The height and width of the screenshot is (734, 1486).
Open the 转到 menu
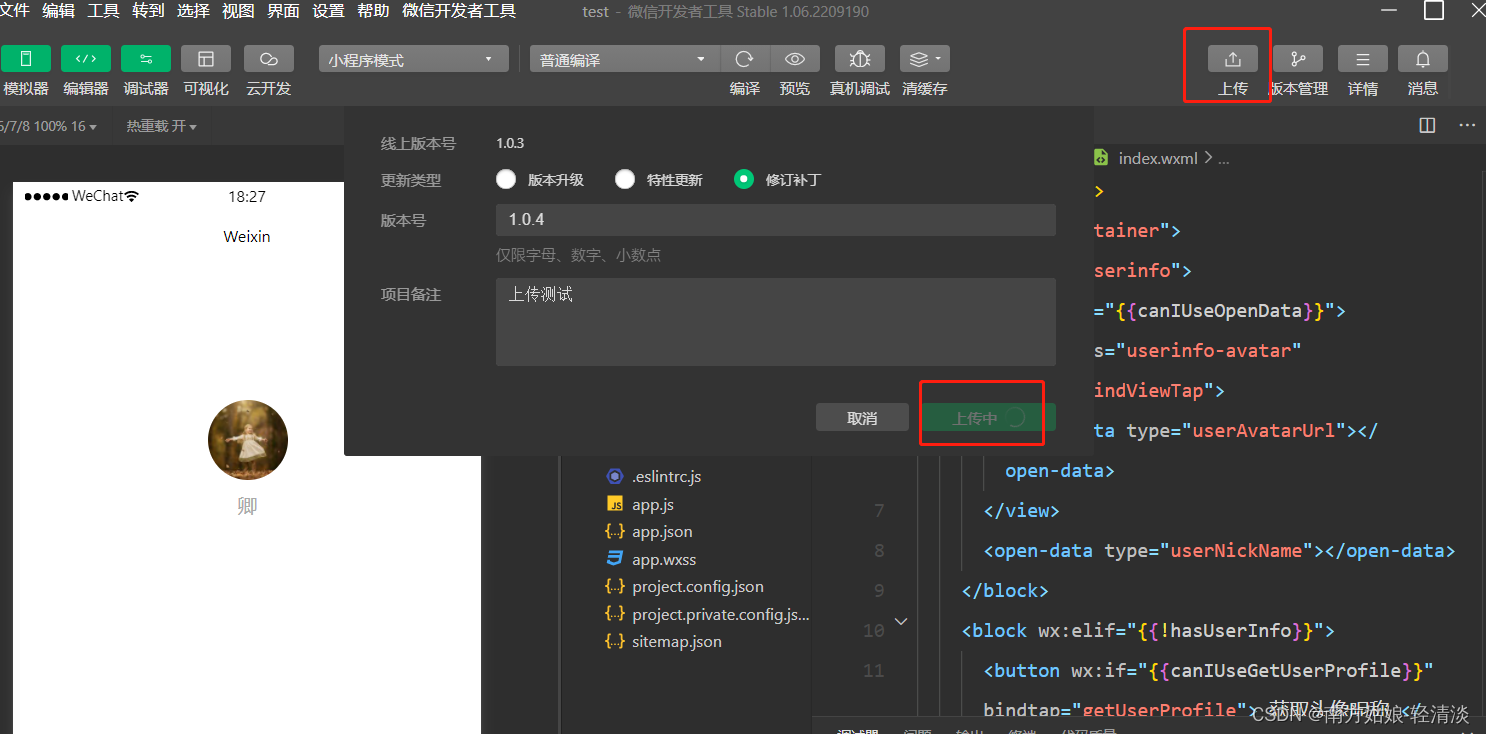coord(148,11)
